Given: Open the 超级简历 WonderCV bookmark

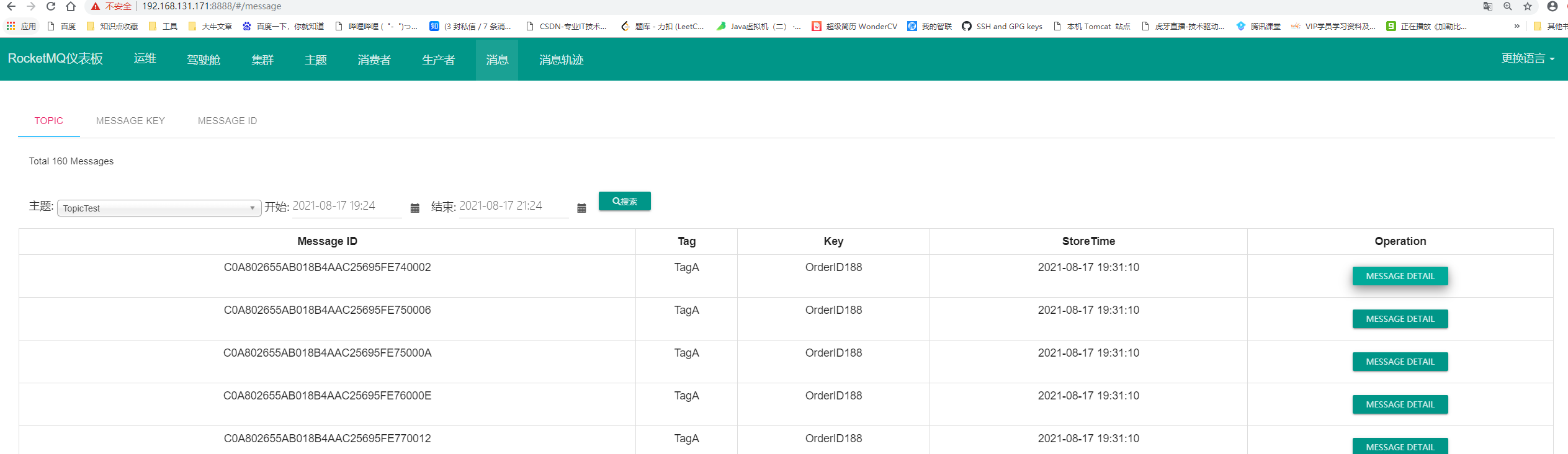Looking at the screenshot, I should pos(854,26).
